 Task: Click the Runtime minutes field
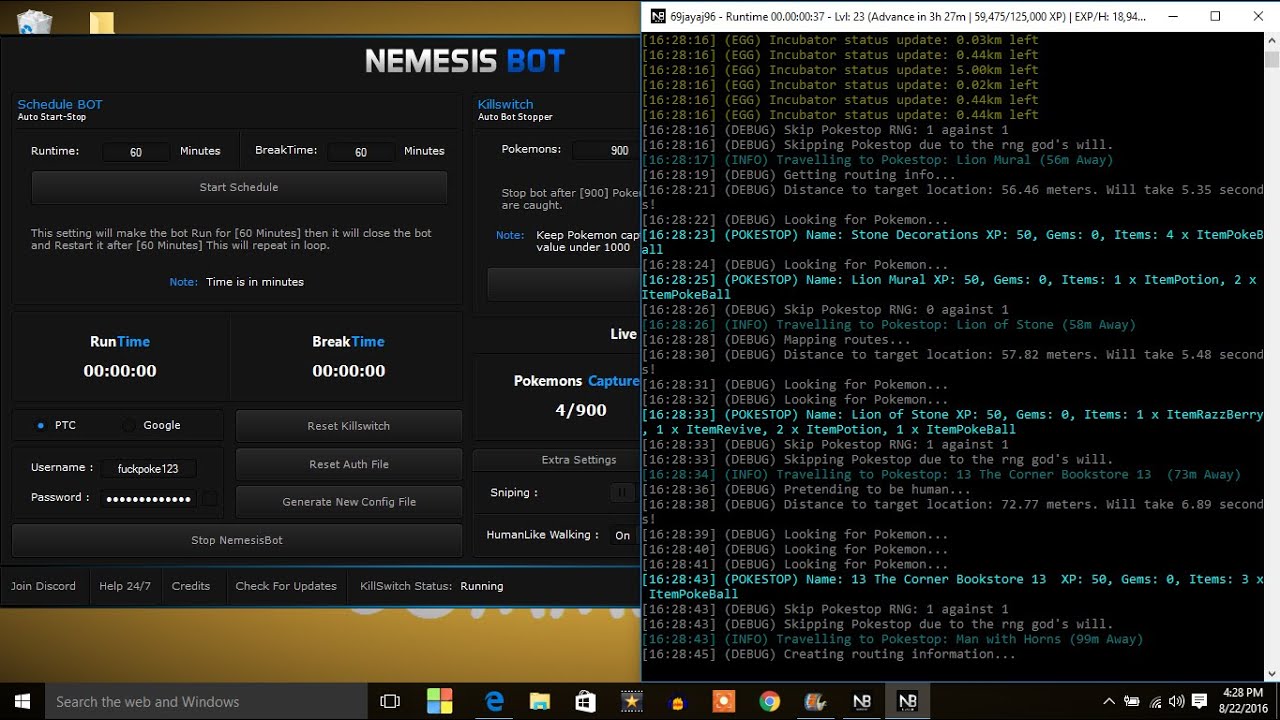[136, 152]
